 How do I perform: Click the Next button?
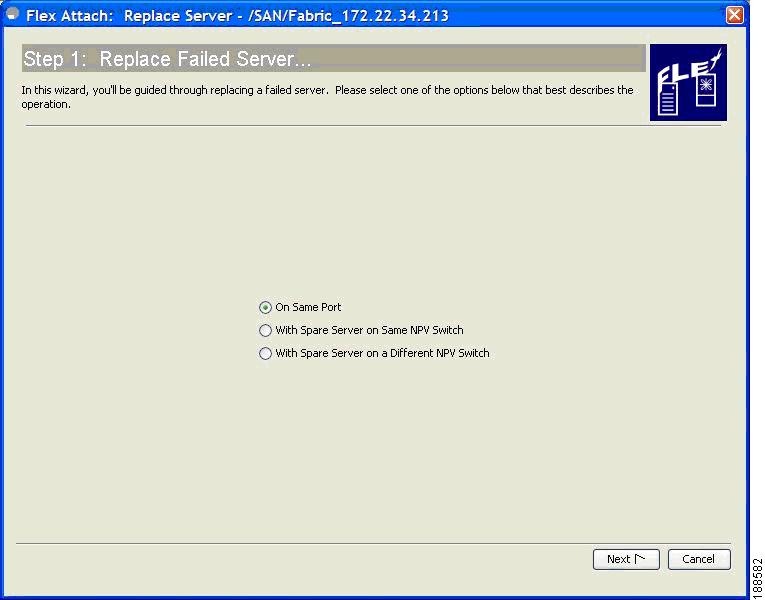pos(626,559)
